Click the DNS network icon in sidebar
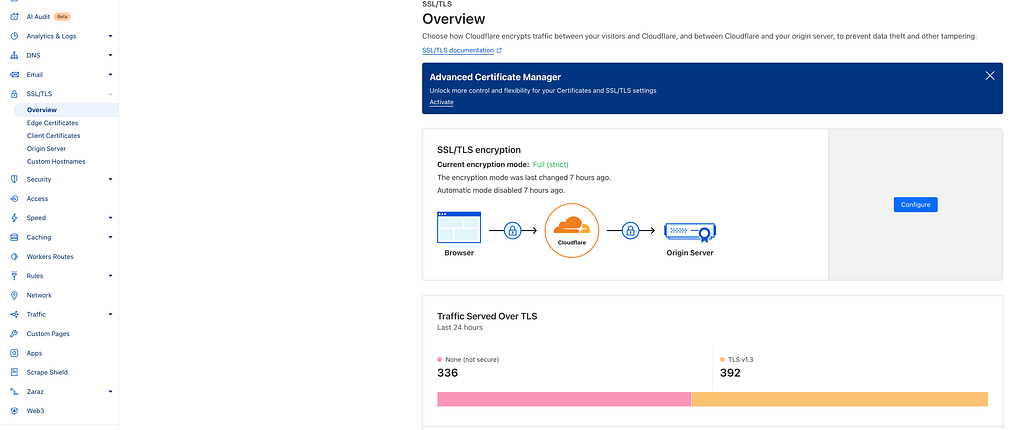This screenshot has height=430, width=1024. (x=14, y=56)
